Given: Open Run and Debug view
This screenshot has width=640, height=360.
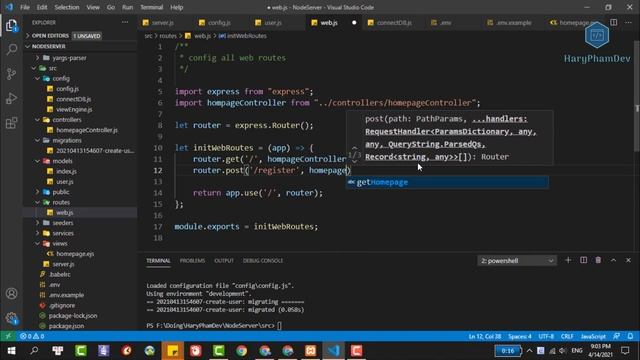Looking at the screenshot, I should [11, 98].
